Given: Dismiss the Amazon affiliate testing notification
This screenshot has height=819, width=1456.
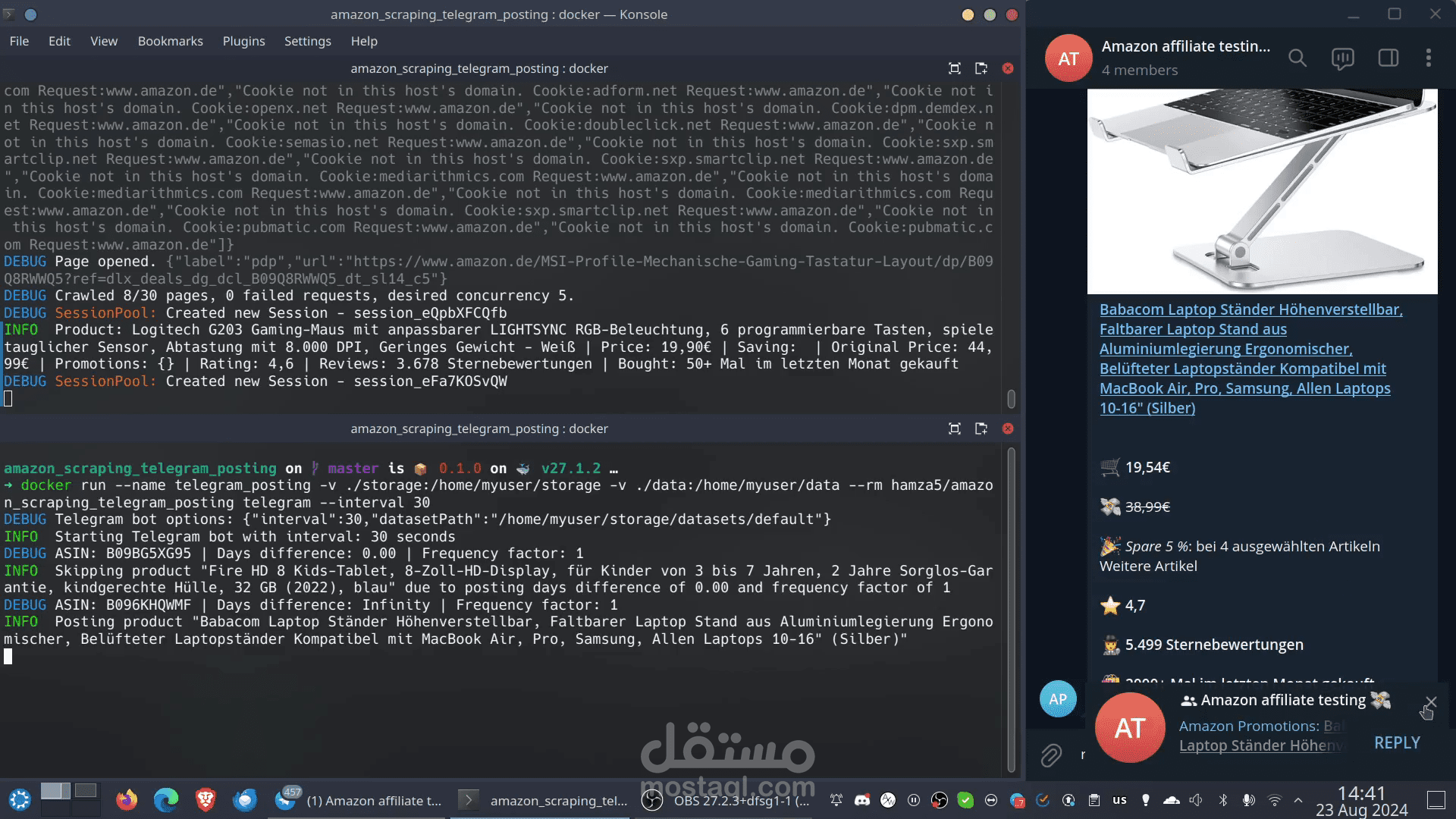Looking at the screenshot, I should click(x=1430, y=702).
